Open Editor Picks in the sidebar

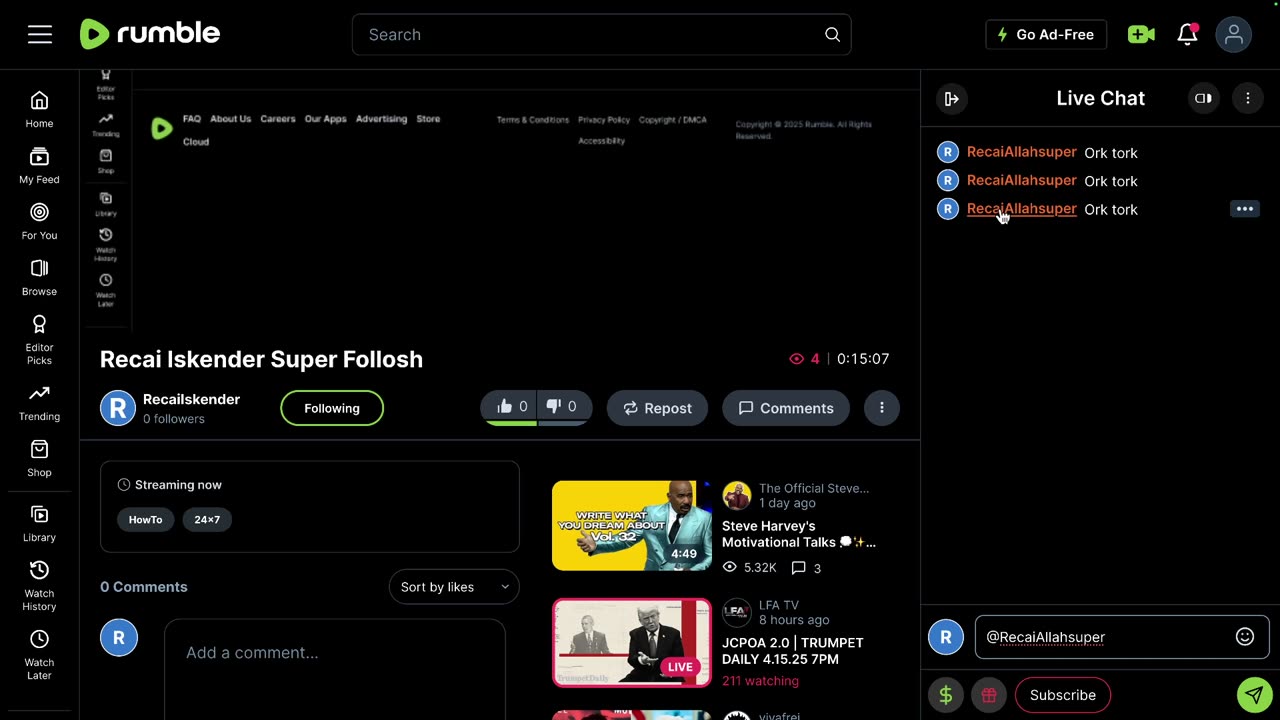(39, 340)
